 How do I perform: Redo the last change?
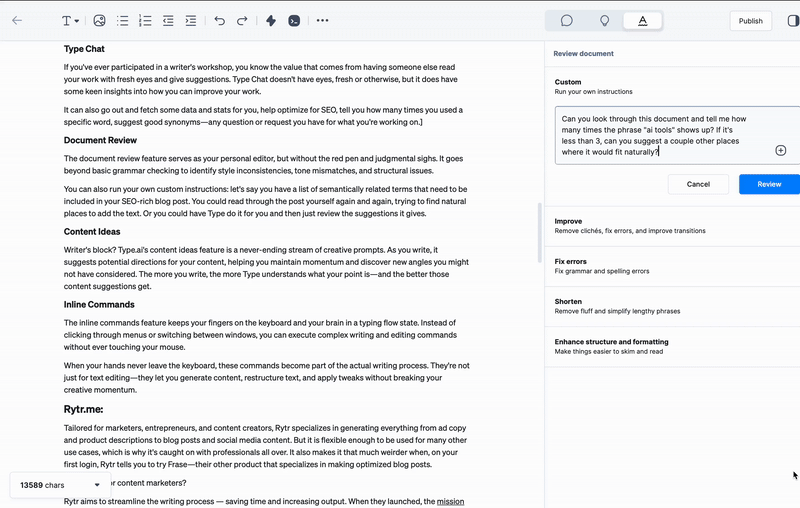242,20
